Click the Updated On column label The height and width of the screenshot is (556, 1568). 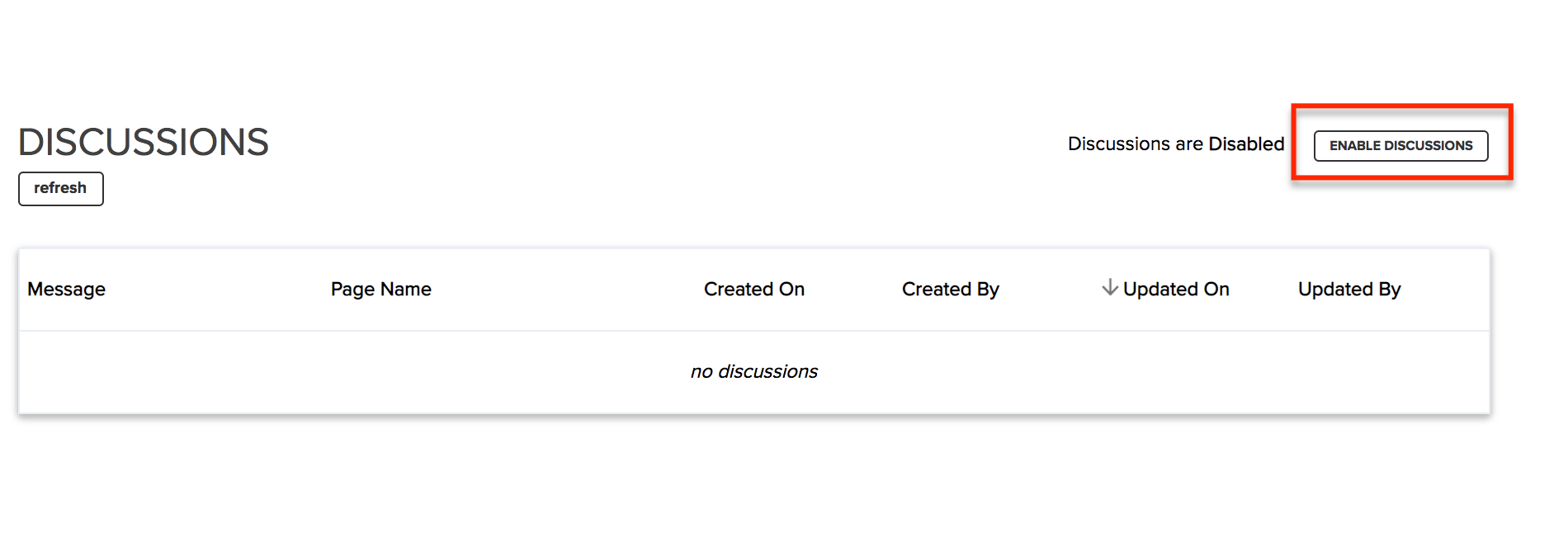1175,290
